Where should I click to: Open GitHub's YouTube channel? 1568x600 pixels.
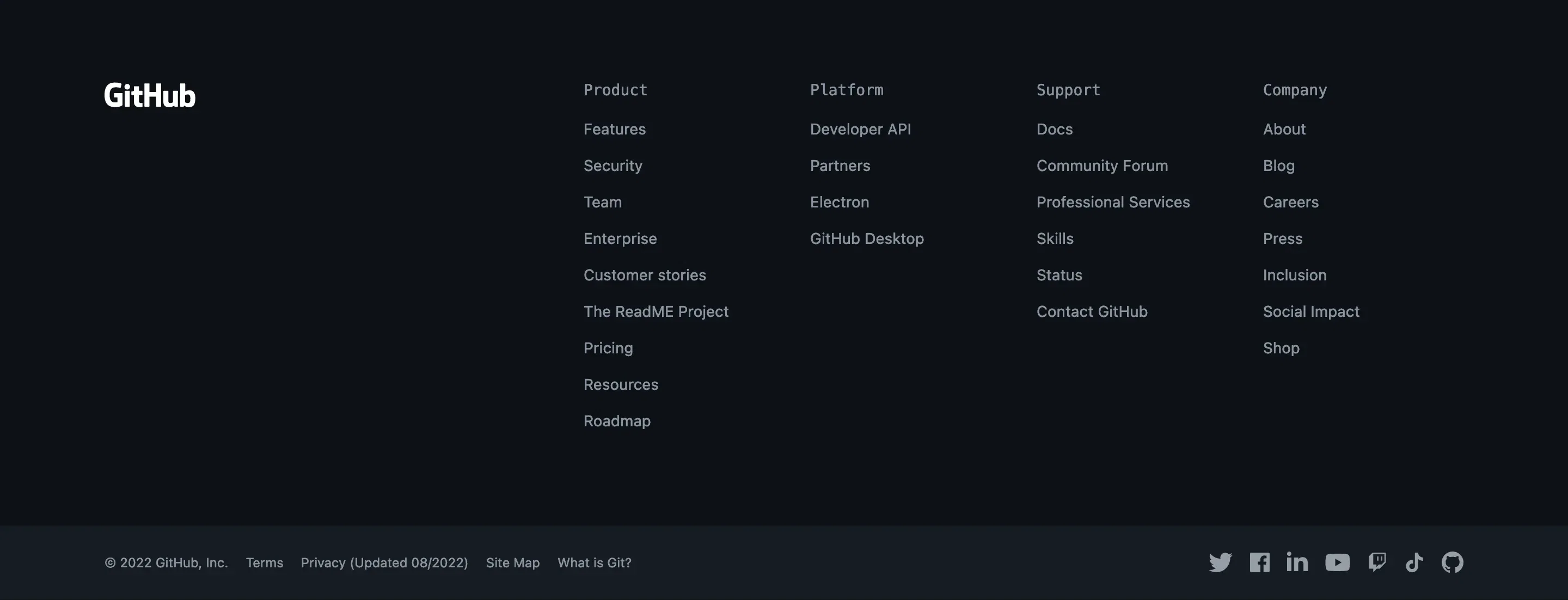[1337, 562]
